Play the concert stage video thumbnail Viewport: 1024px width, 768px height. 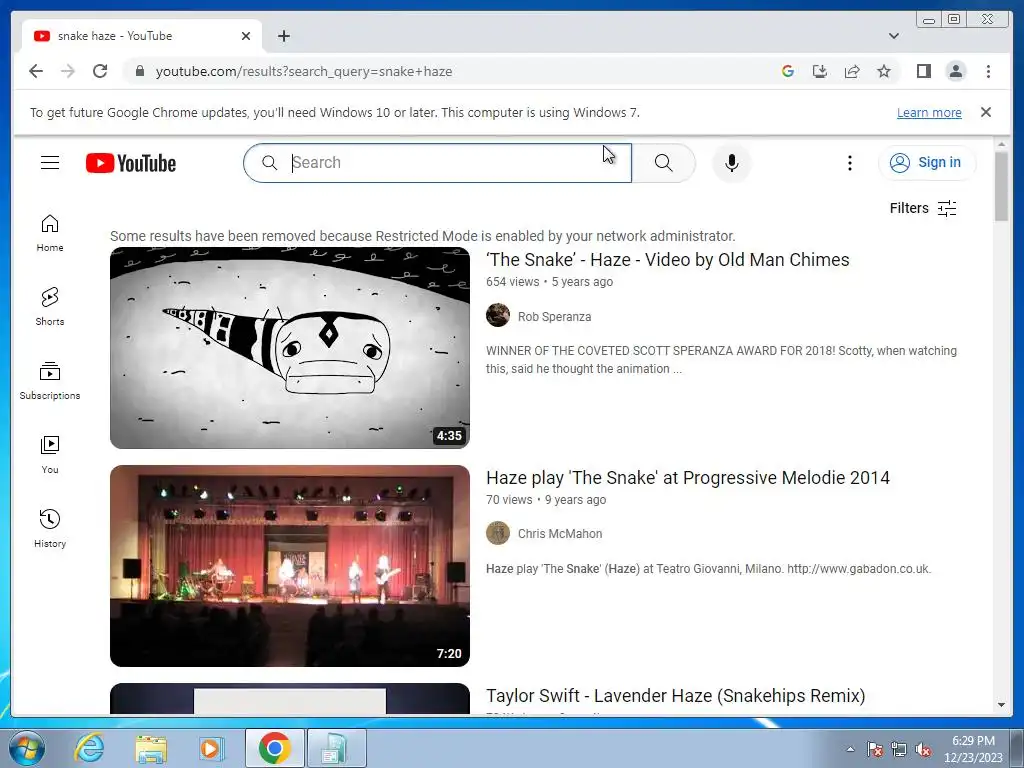click(x=289, y=566)
